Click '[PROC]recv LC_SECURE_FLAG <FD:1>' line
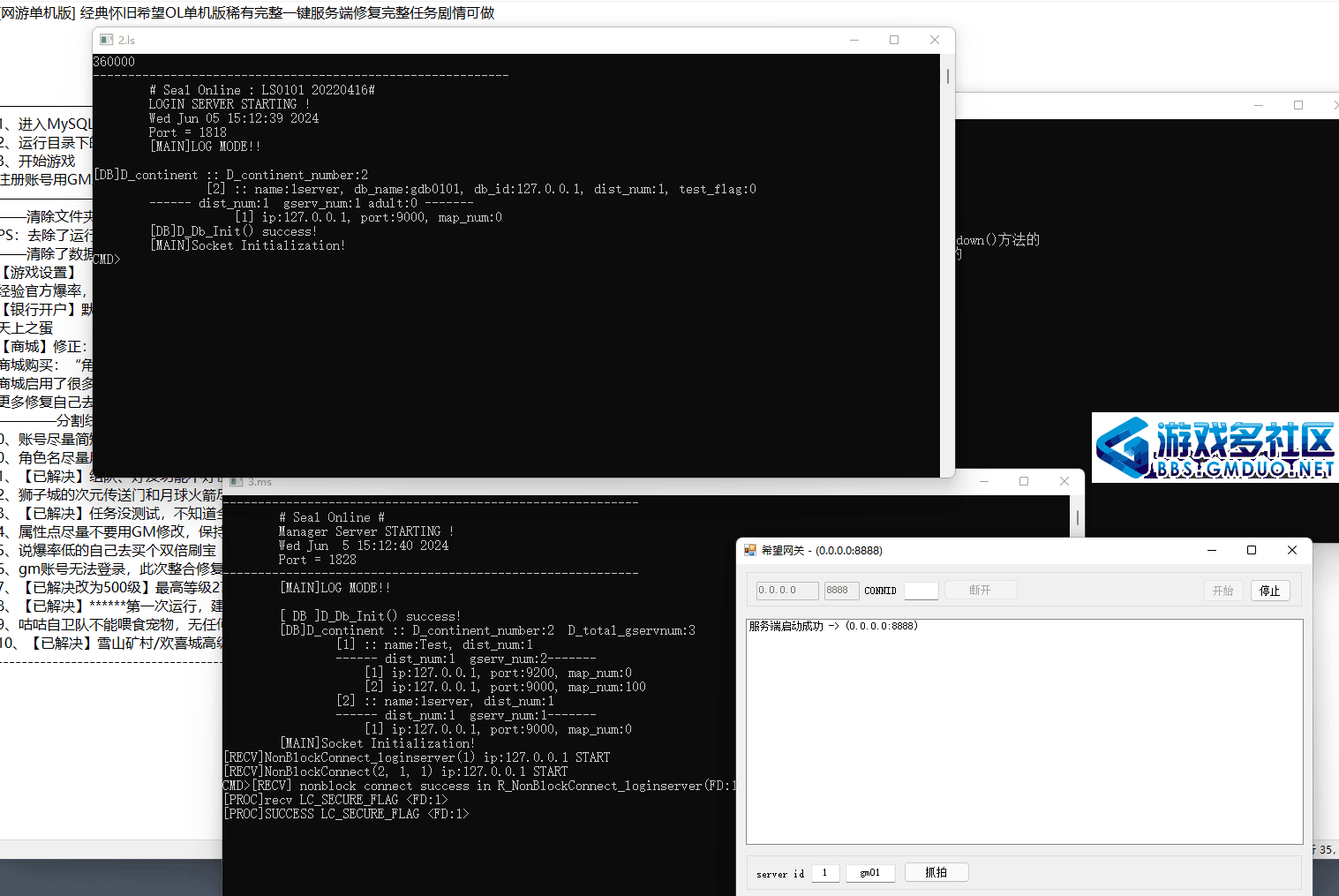The height and width of the screenshot is (896, 1339). [335, 800]
